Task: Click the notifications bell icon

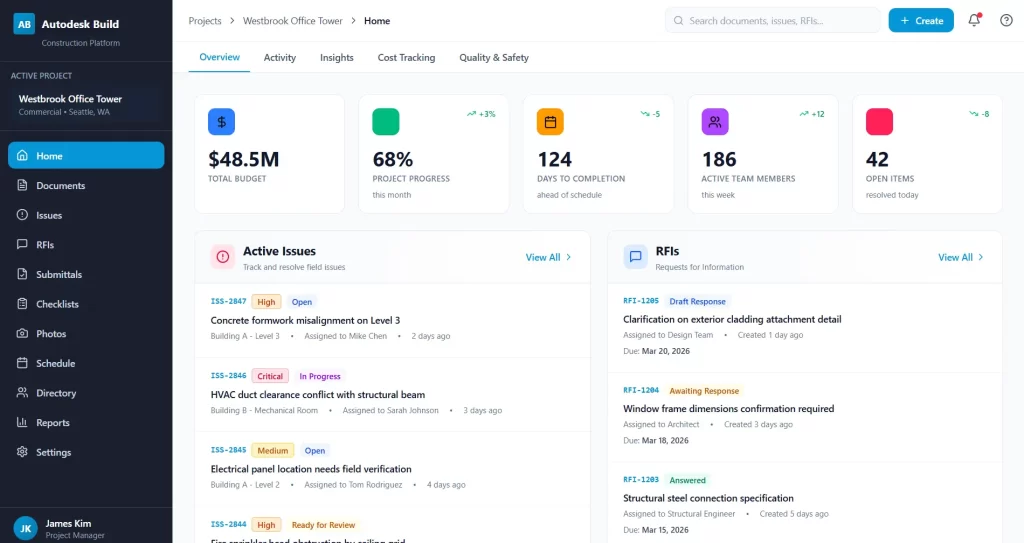Action: pyautogui.click(x=974, y=20)
